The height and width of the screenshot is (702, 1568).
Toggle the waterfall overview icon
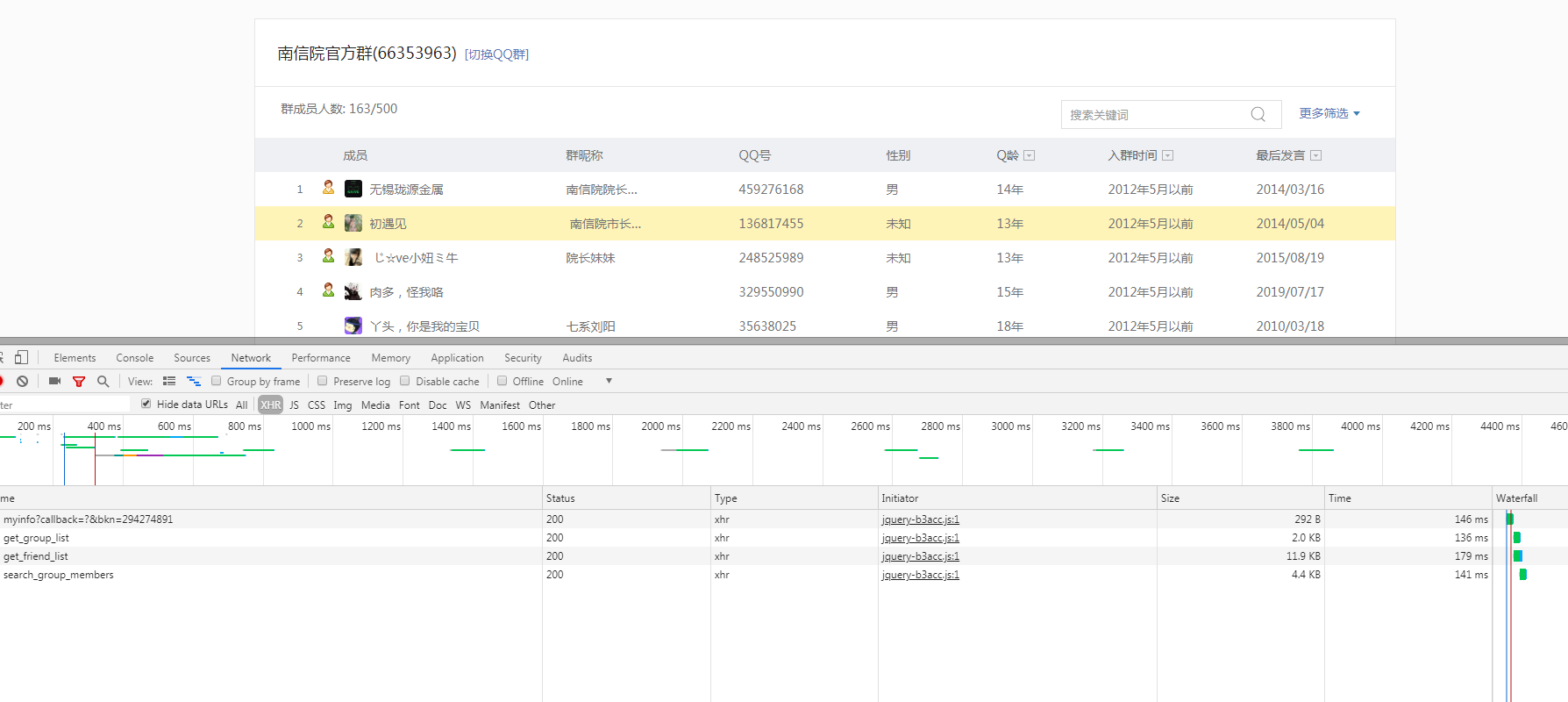coord(194,381)
